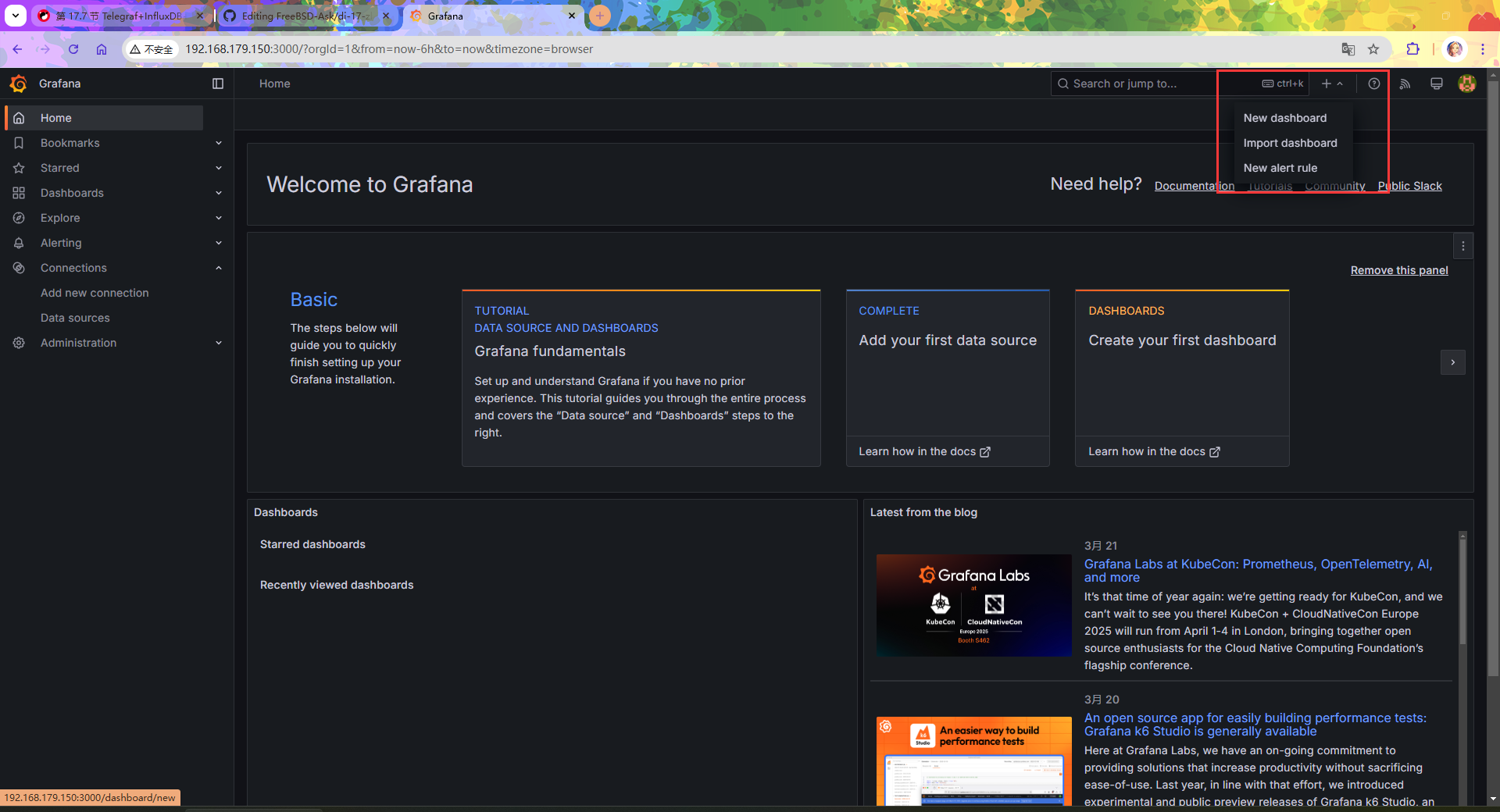The height and width of the screenshot is (812, 1500).
Task: Open Data sources in sidebar
Action: point(75,318)
